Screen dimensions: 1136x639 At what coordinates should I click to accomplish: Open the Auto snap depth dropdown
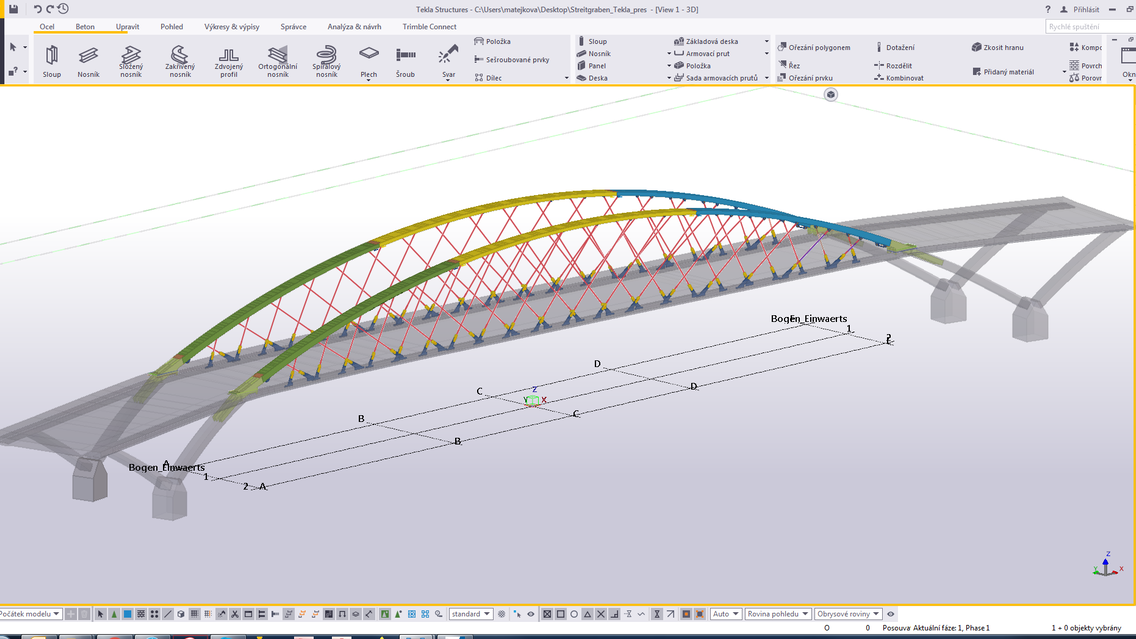tap(726, 614)
